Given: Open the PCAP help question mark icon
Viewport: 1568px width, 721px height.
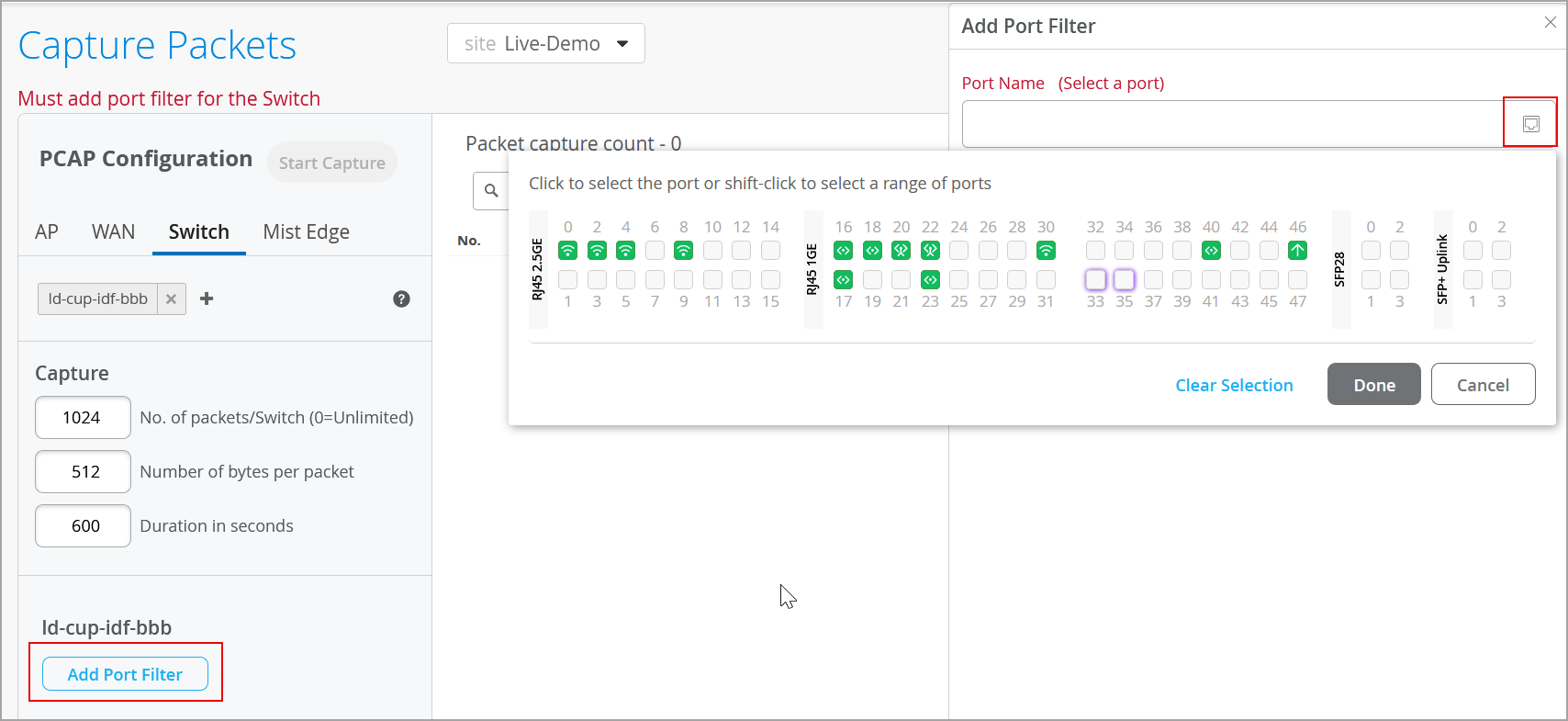Looking at the screenshot, I should [401, 299].
